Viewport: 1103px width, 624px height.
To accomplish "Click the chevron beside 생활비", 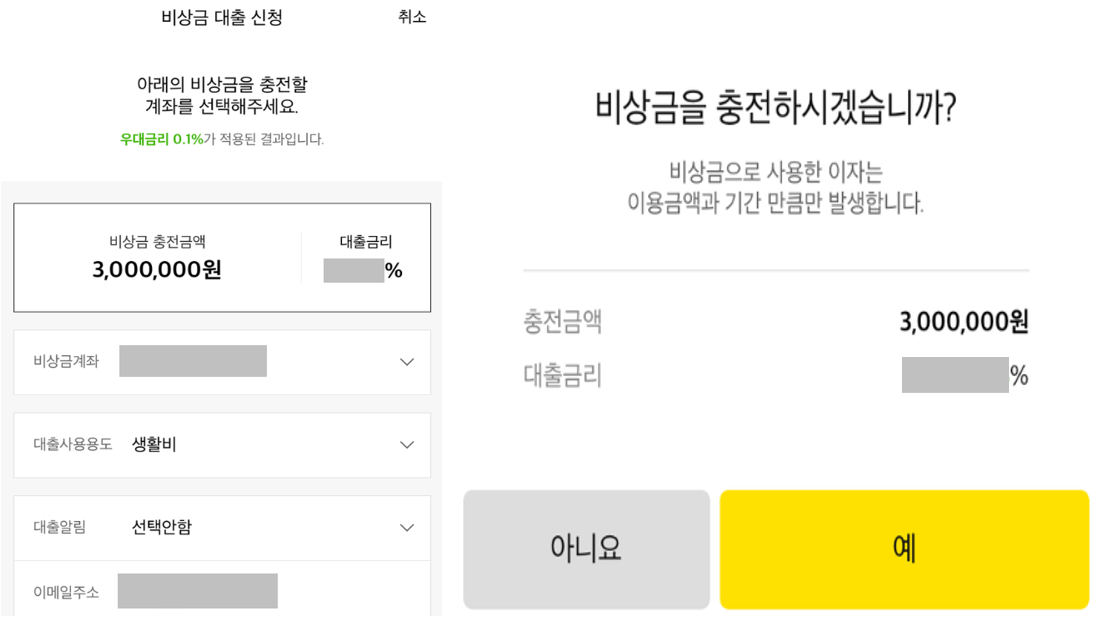I will coord(407,445).
